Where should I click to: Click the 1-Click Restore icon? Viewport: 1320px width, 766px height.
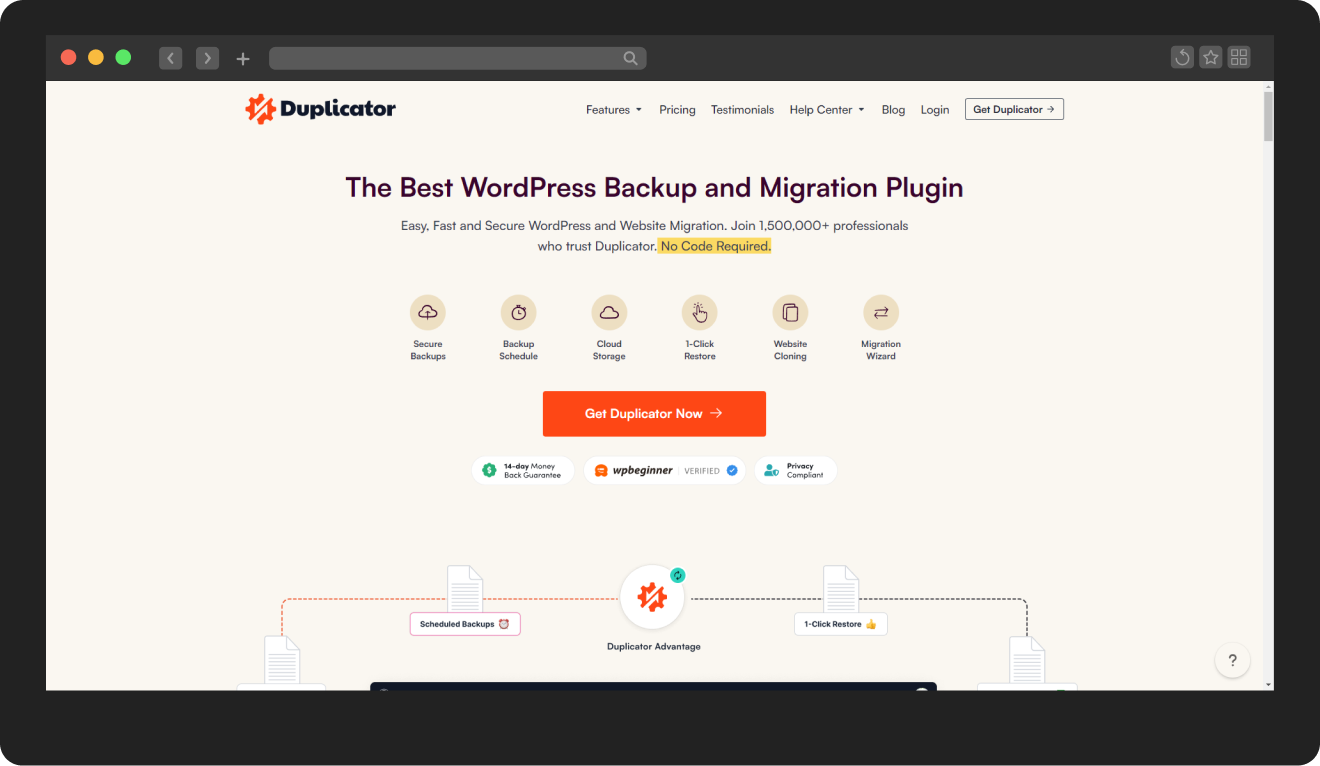[x=699, y=311]
